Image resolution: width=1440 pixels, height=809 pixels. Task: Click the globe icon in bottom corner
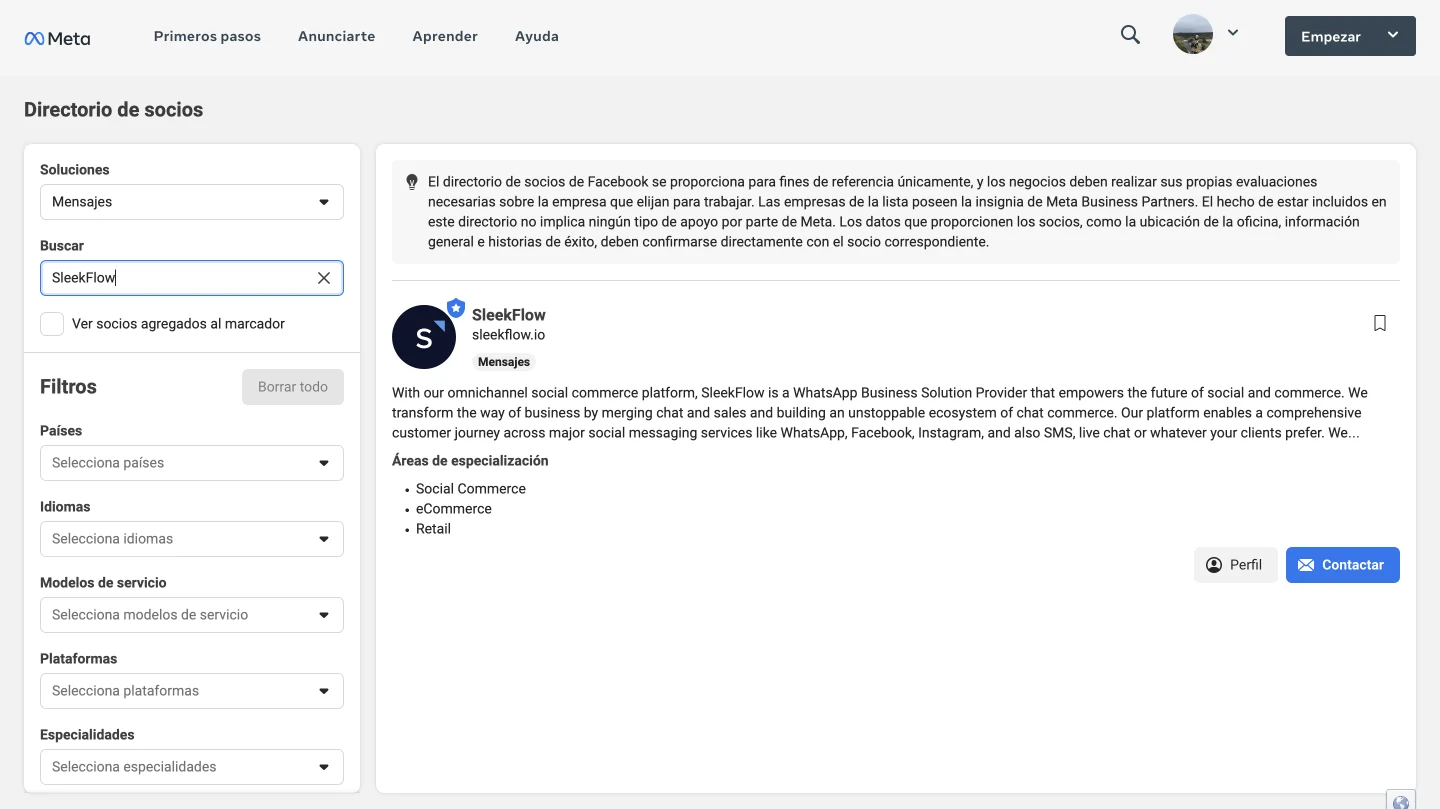pyautogui.click(x=1401, y=801)
